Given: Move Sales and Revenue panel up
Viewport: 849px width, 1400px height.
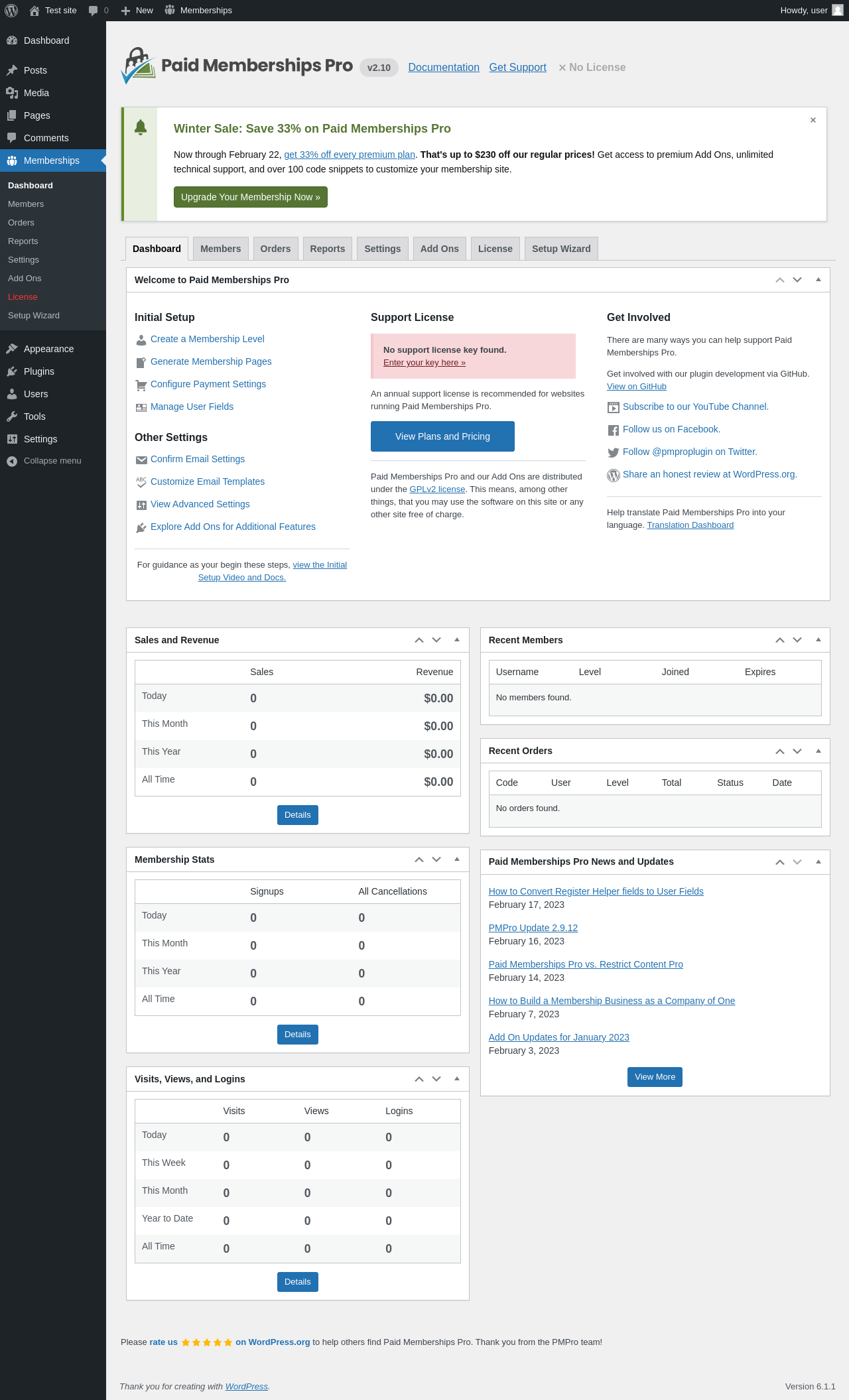Looking at the screenshot, I should [x=419, y=640].
